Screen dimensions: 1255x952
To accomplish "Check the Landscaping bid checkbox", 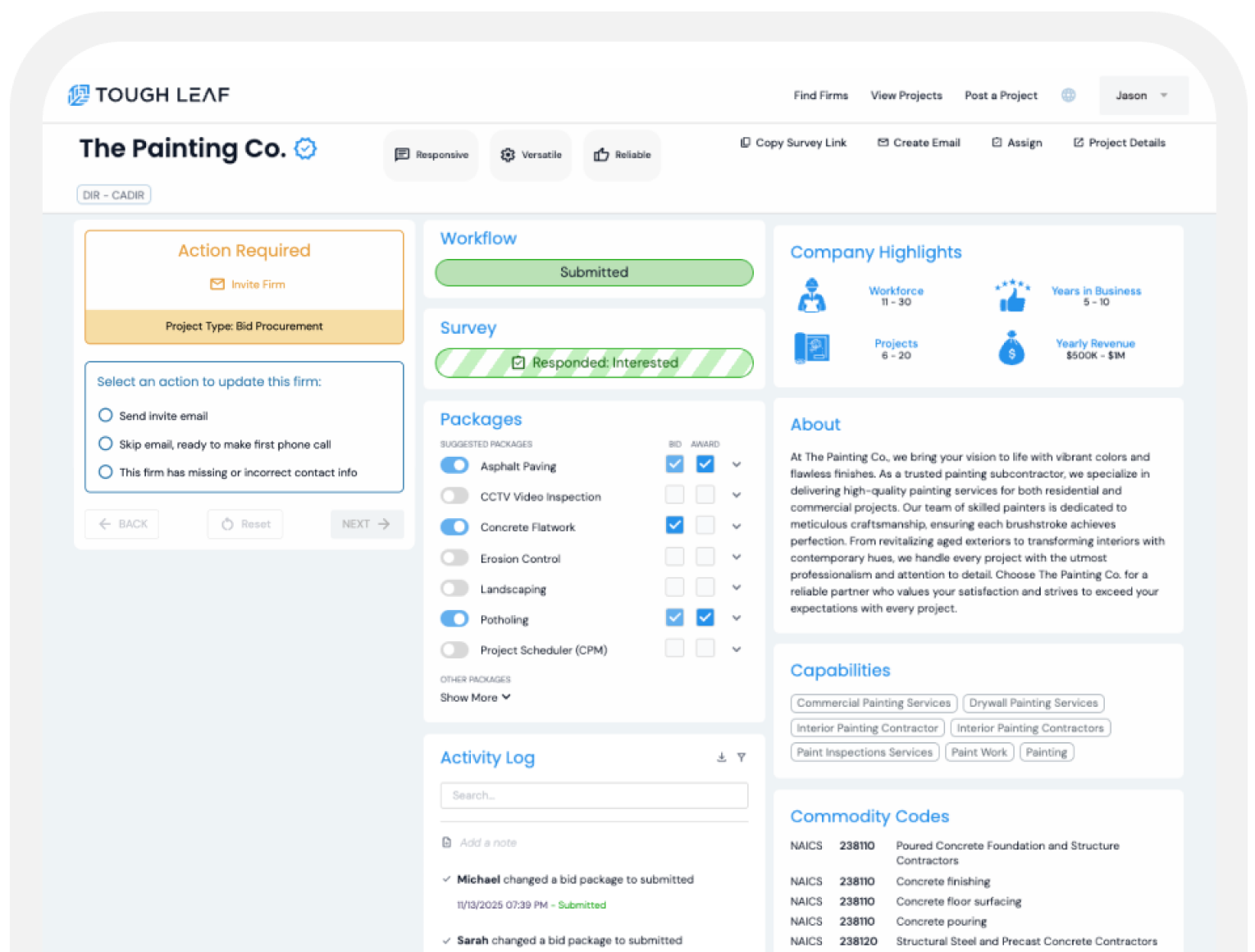I will pyautogui.click(x=674, y=587).
